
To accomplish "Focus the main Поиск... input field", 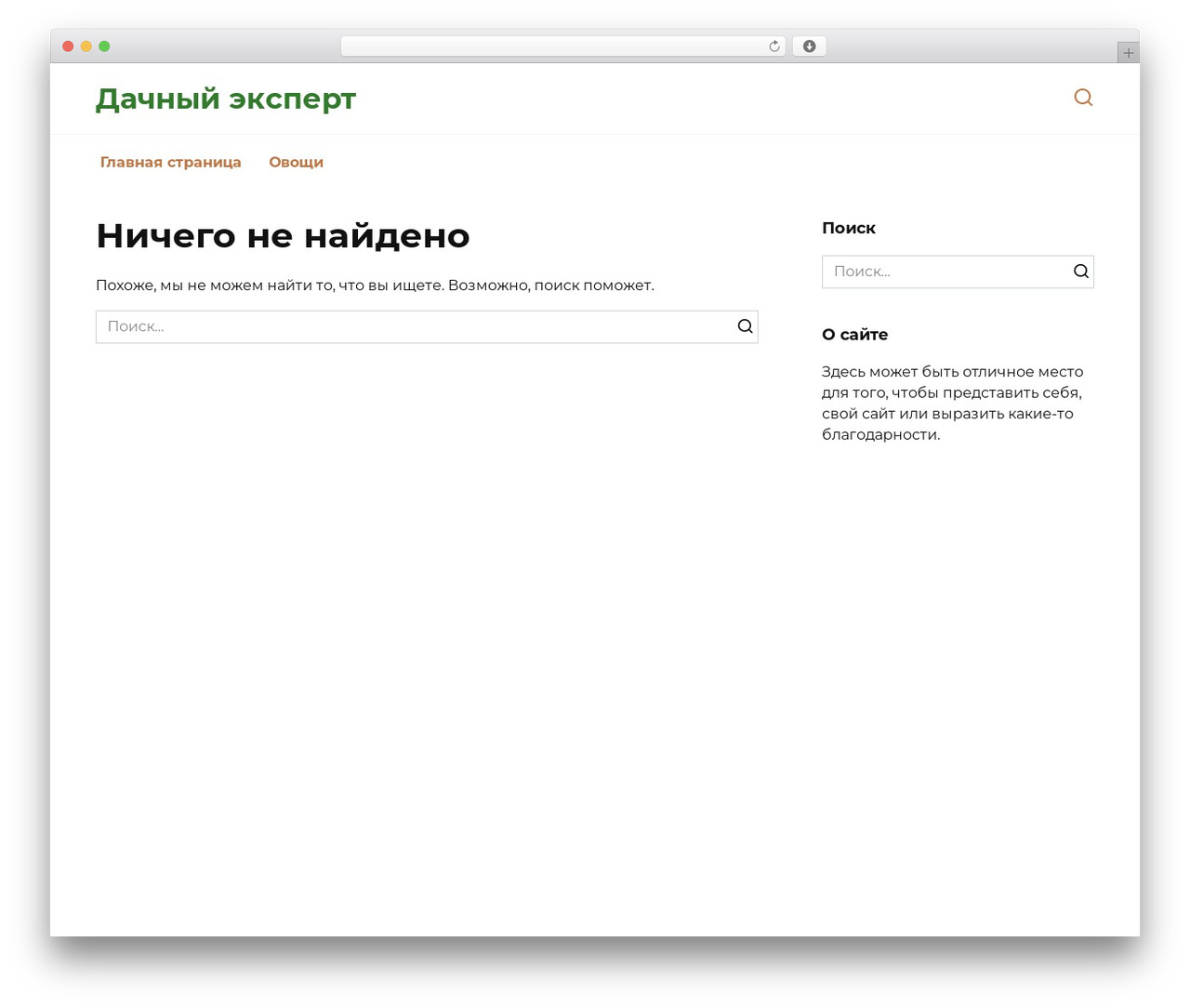I will coord(427,326).
